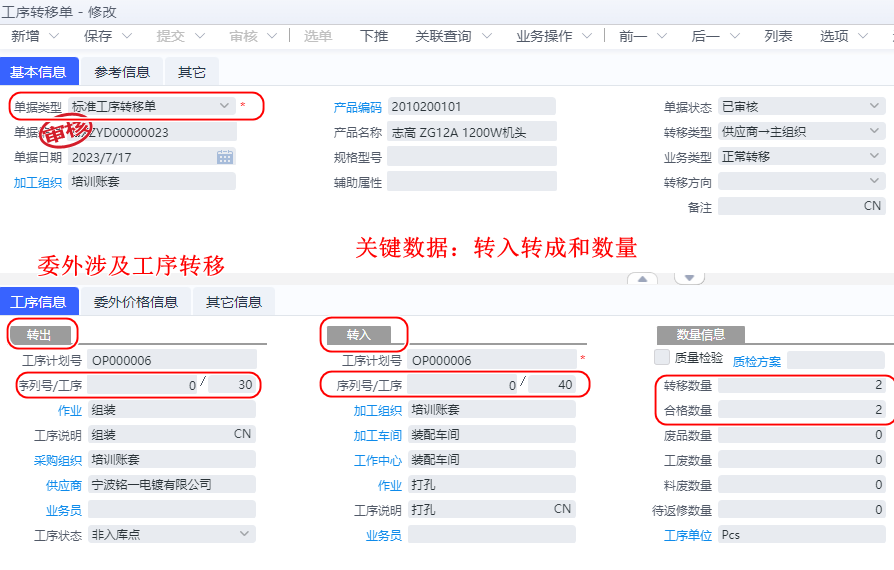Tick the 质量检验 checkbox

[661, 357]
